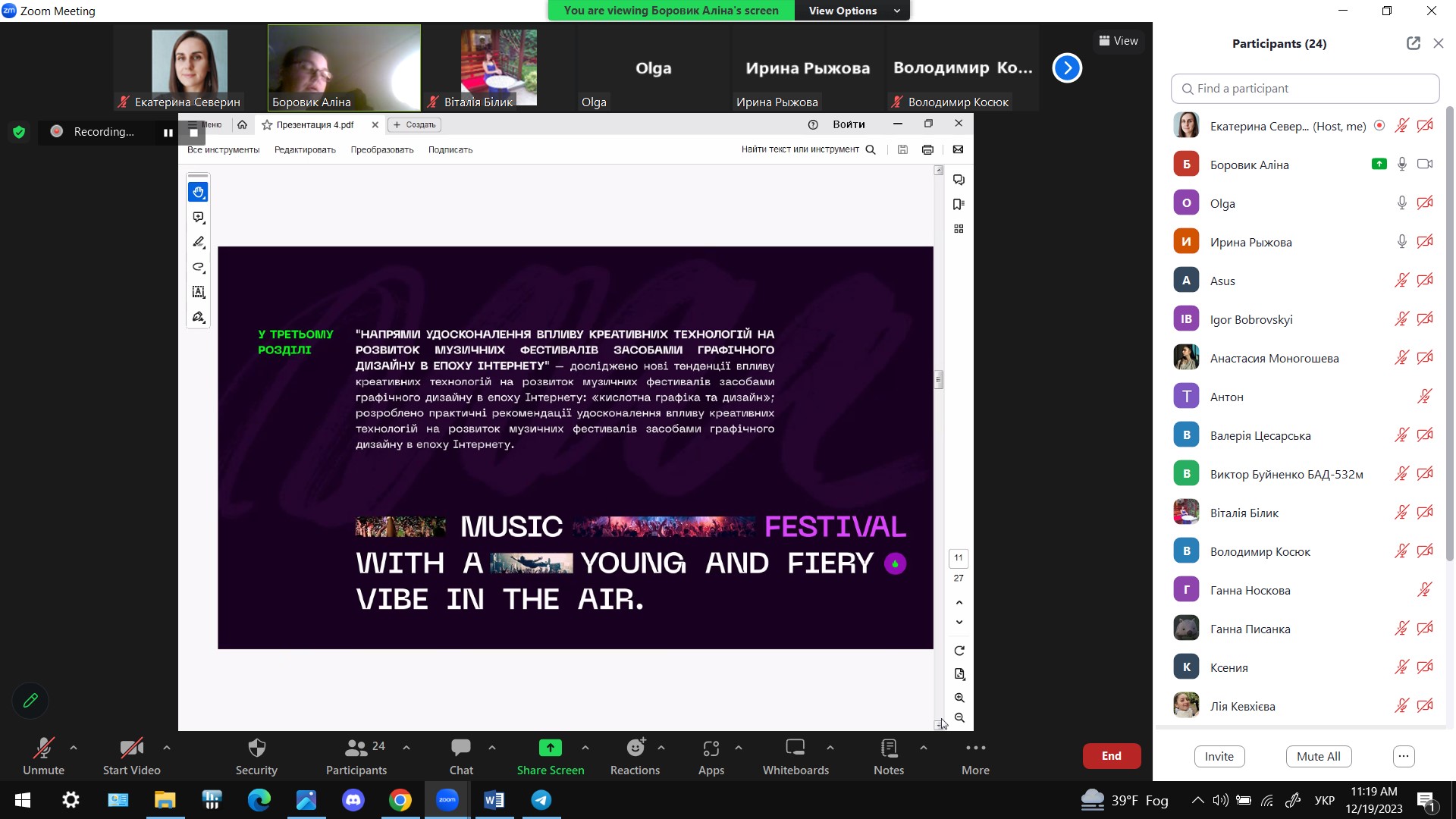Open the View layout menu

click(x=1118, y=41)
